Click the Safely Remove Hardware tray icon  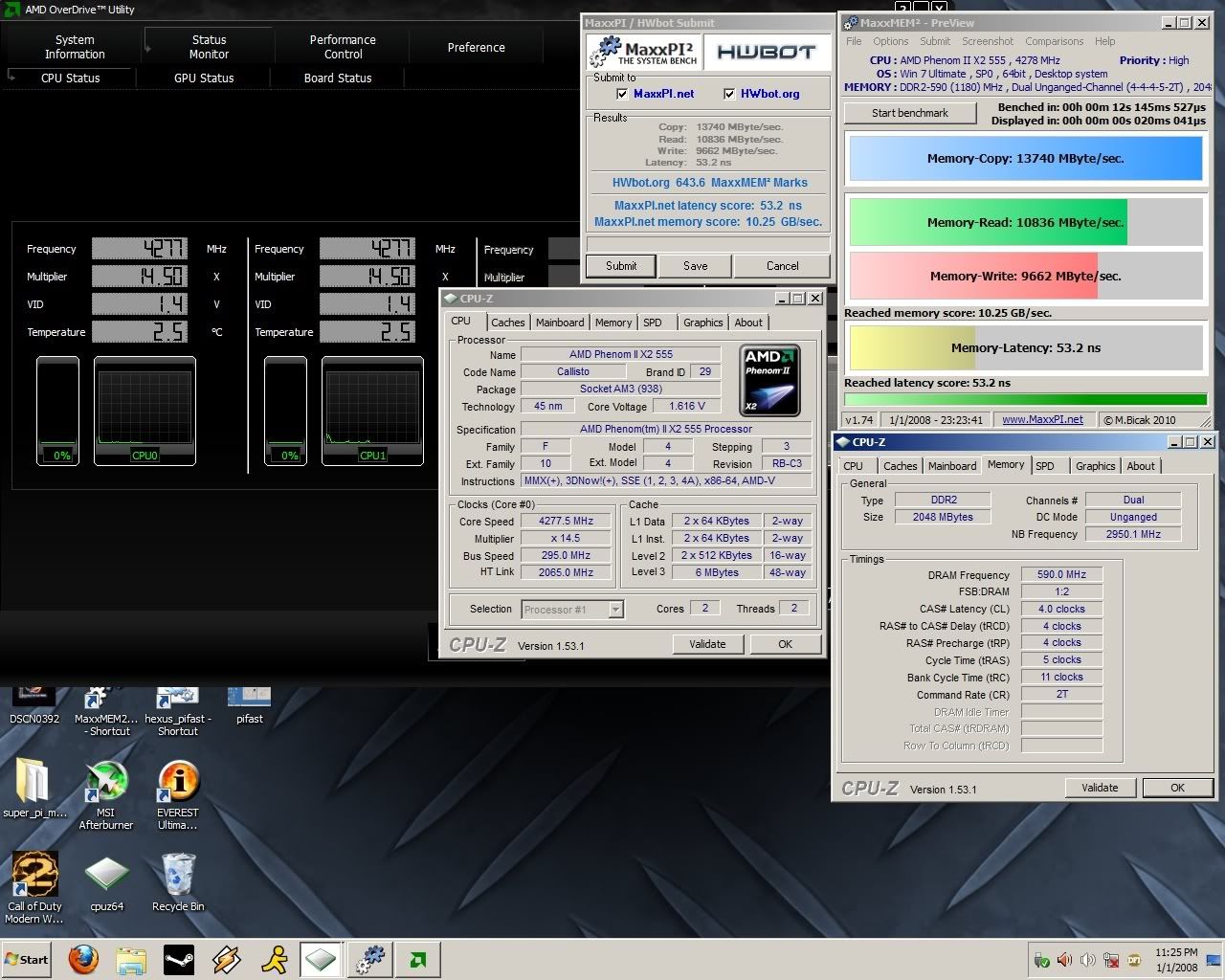pyautogui.click(x=1042, y=960)
